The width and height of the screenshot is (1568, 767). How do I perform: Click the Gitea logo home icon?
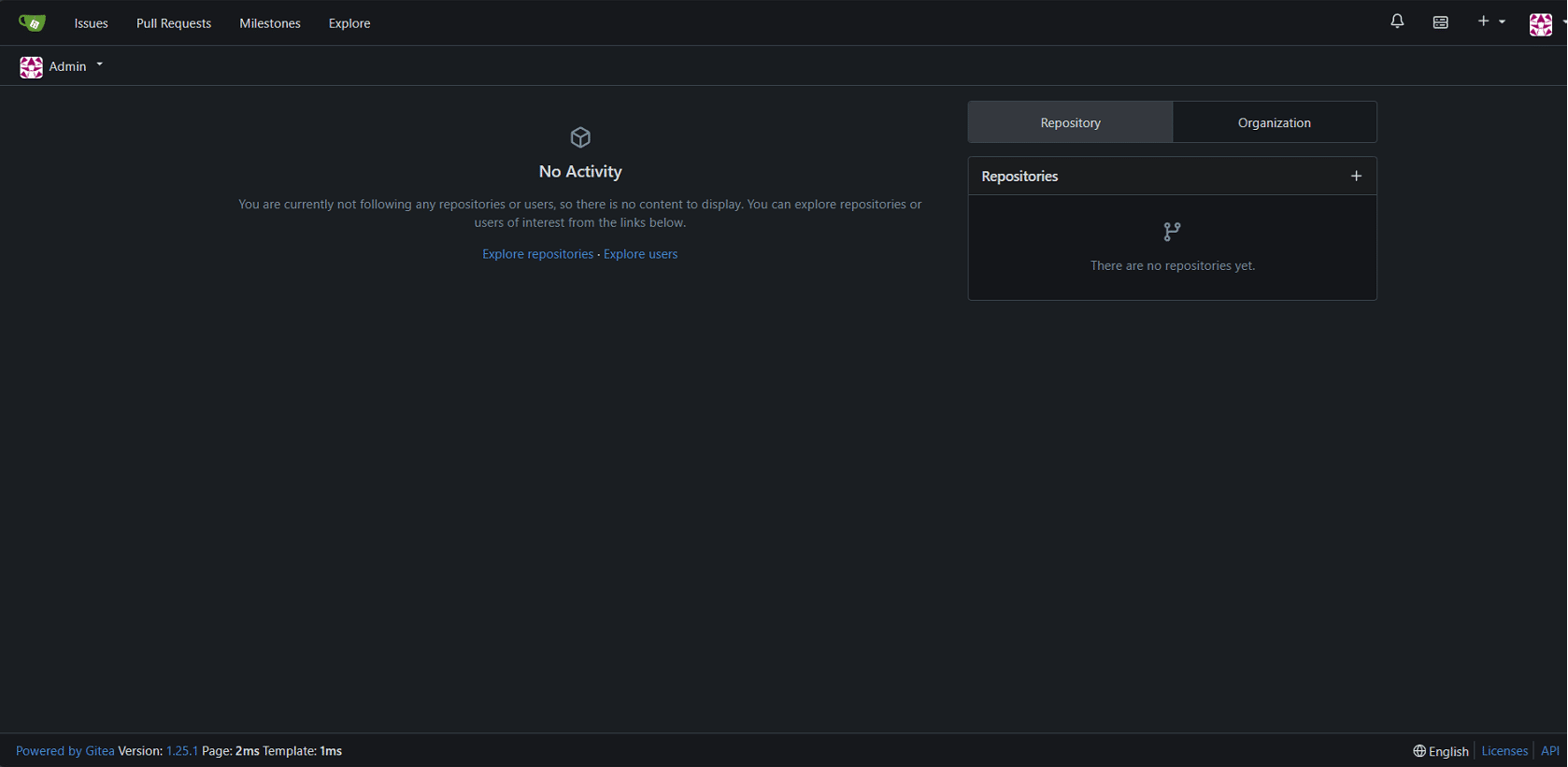[x=32, y=23]
